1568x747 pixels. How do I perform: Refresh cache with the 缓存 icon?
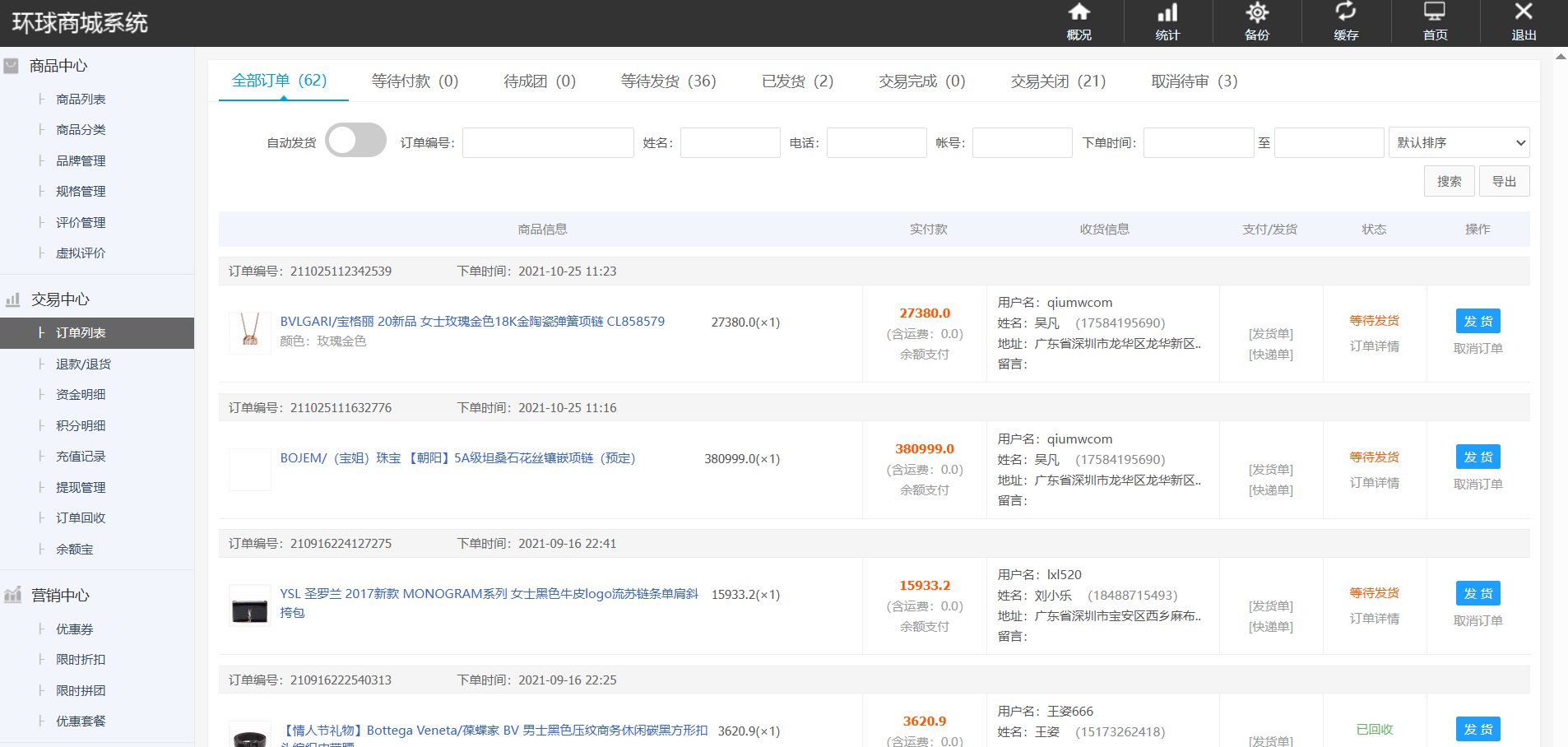coord(1346,12)
